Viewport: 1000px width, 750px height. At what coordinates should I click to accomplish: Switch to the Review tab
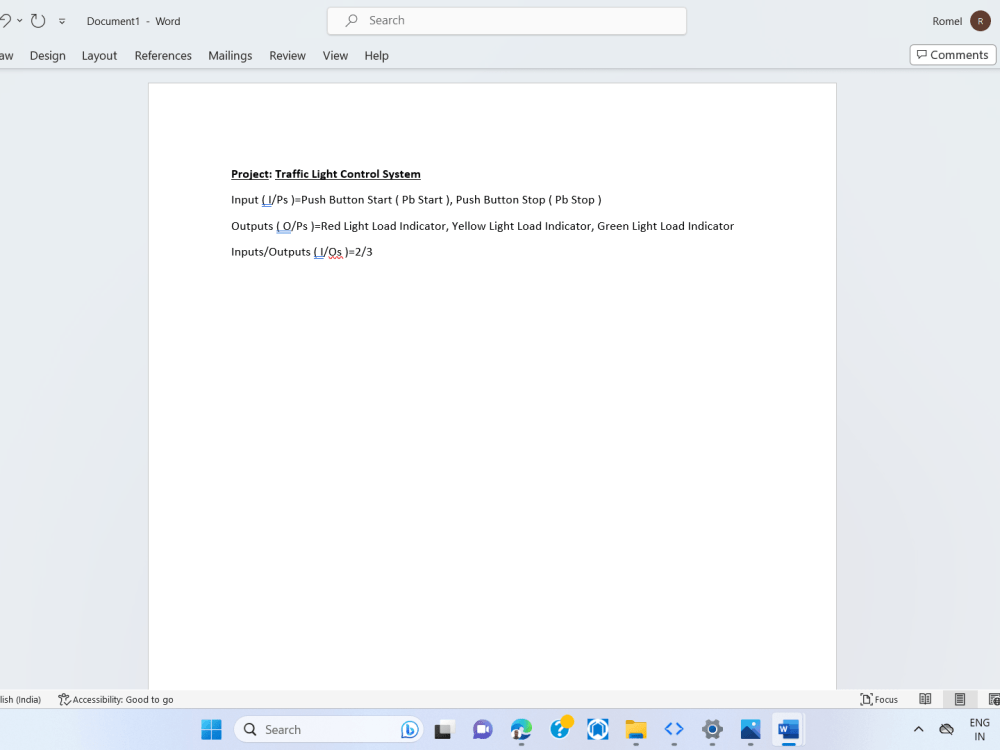(287, 55)
